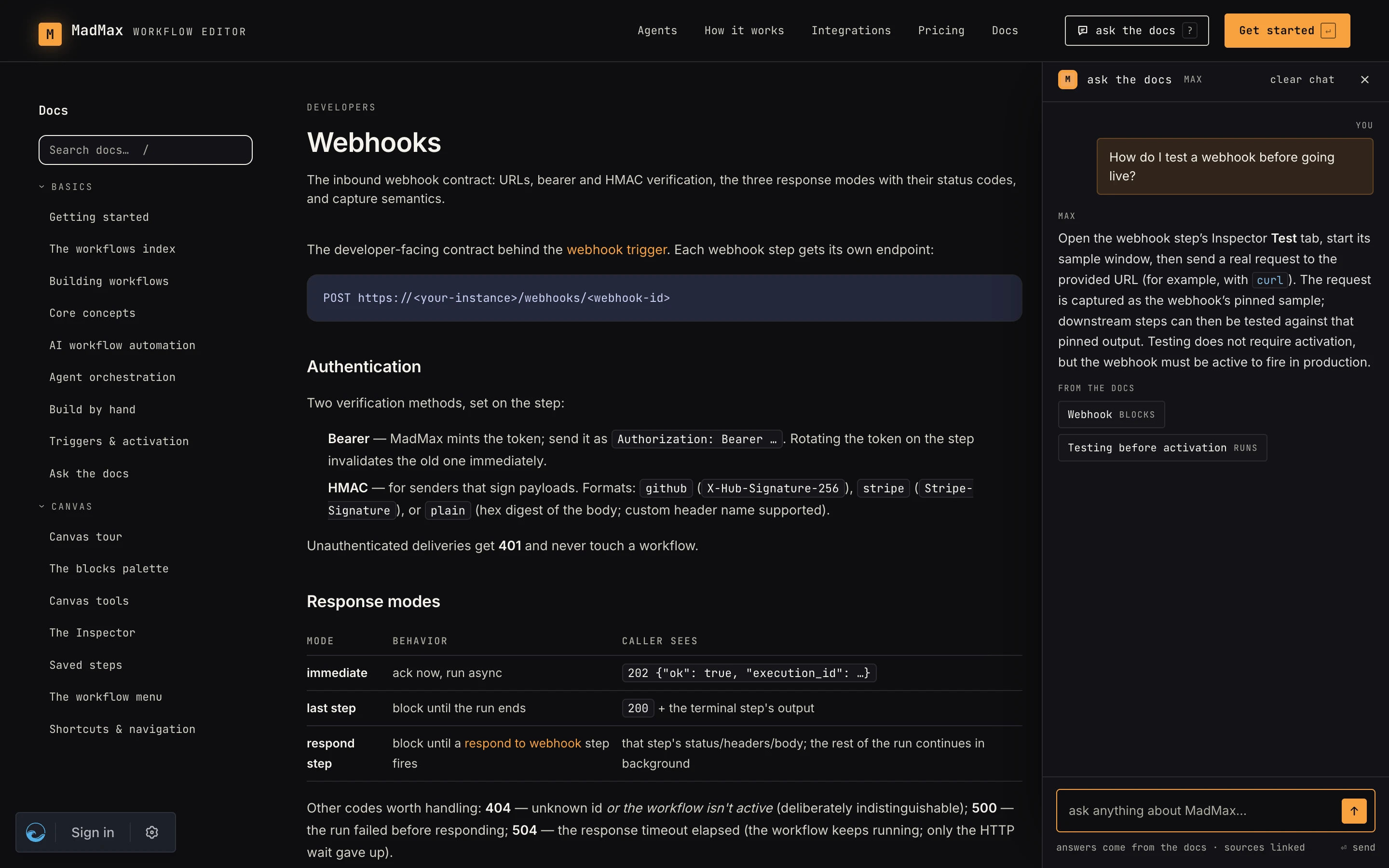
Task: Open AI workflow automation doc
Action: click(x=122, y=345)
